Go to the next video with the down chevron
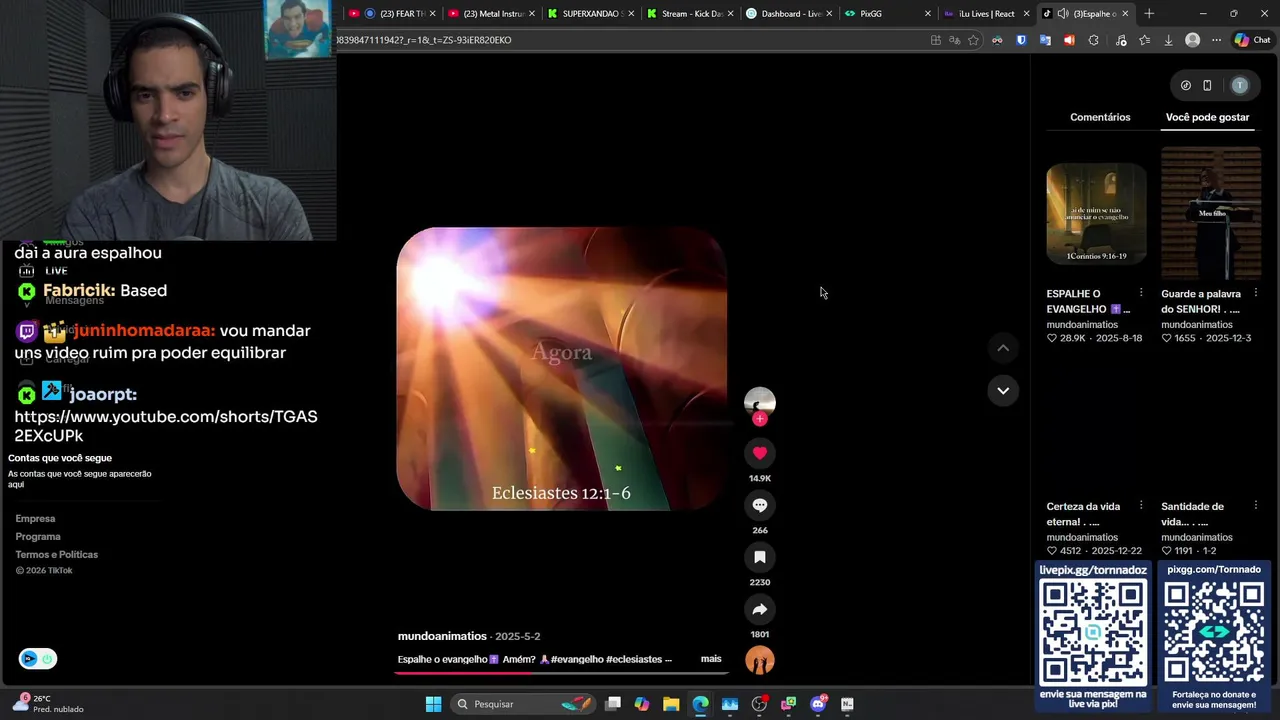 point(1003,390)
